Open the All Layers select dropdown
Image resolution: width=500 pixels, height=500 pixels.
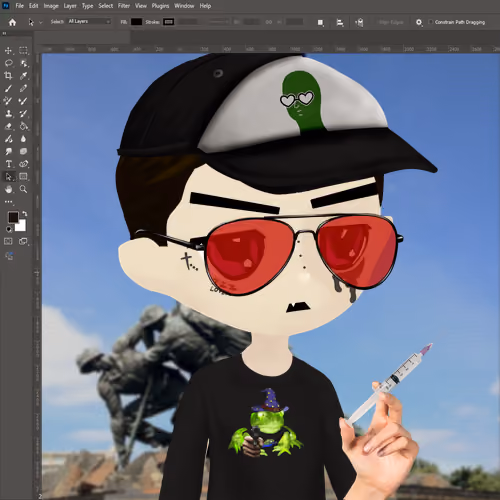(x=89, y=22)
